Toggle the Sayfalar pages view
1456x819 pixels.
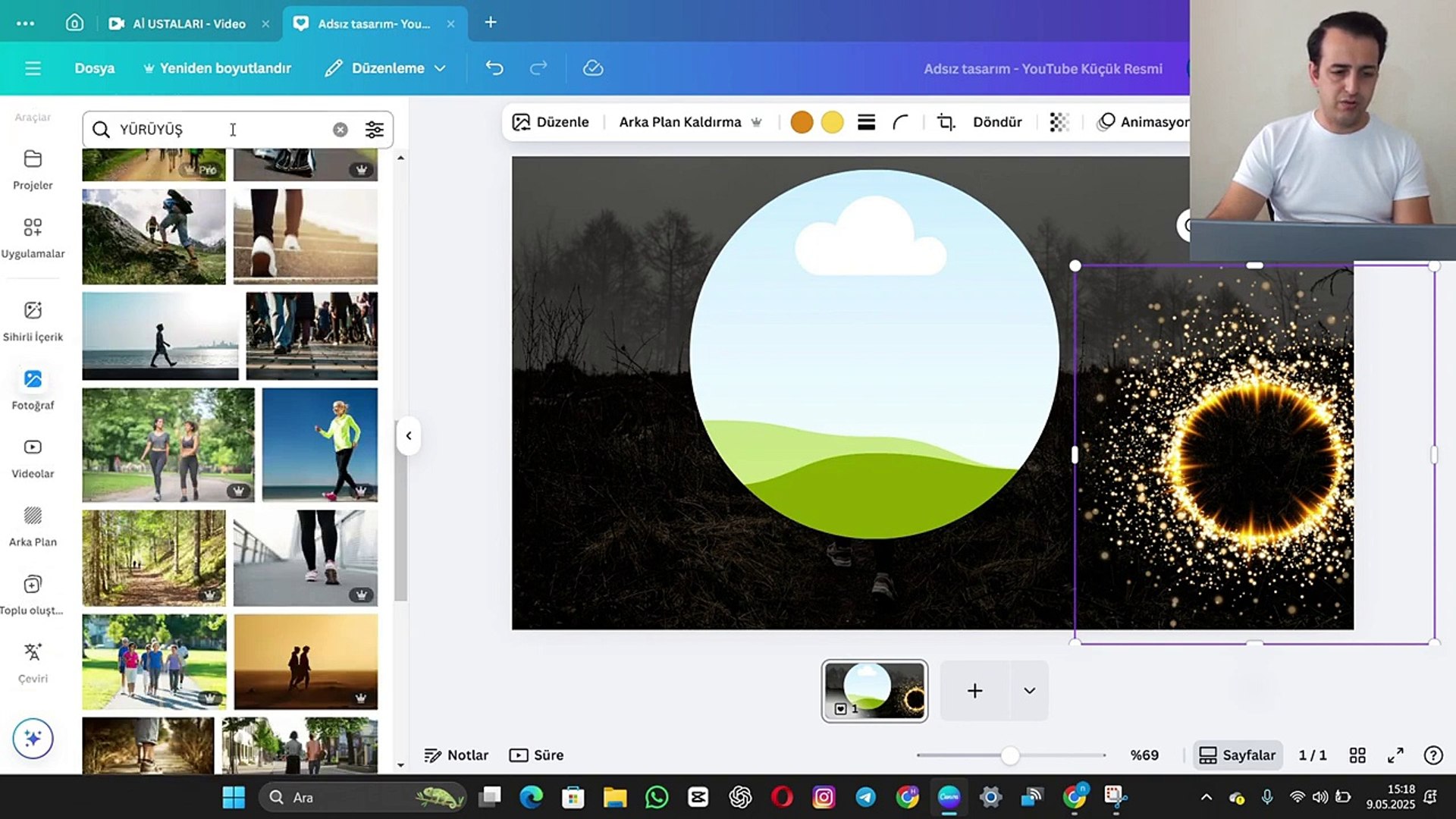coord(1238,755)
